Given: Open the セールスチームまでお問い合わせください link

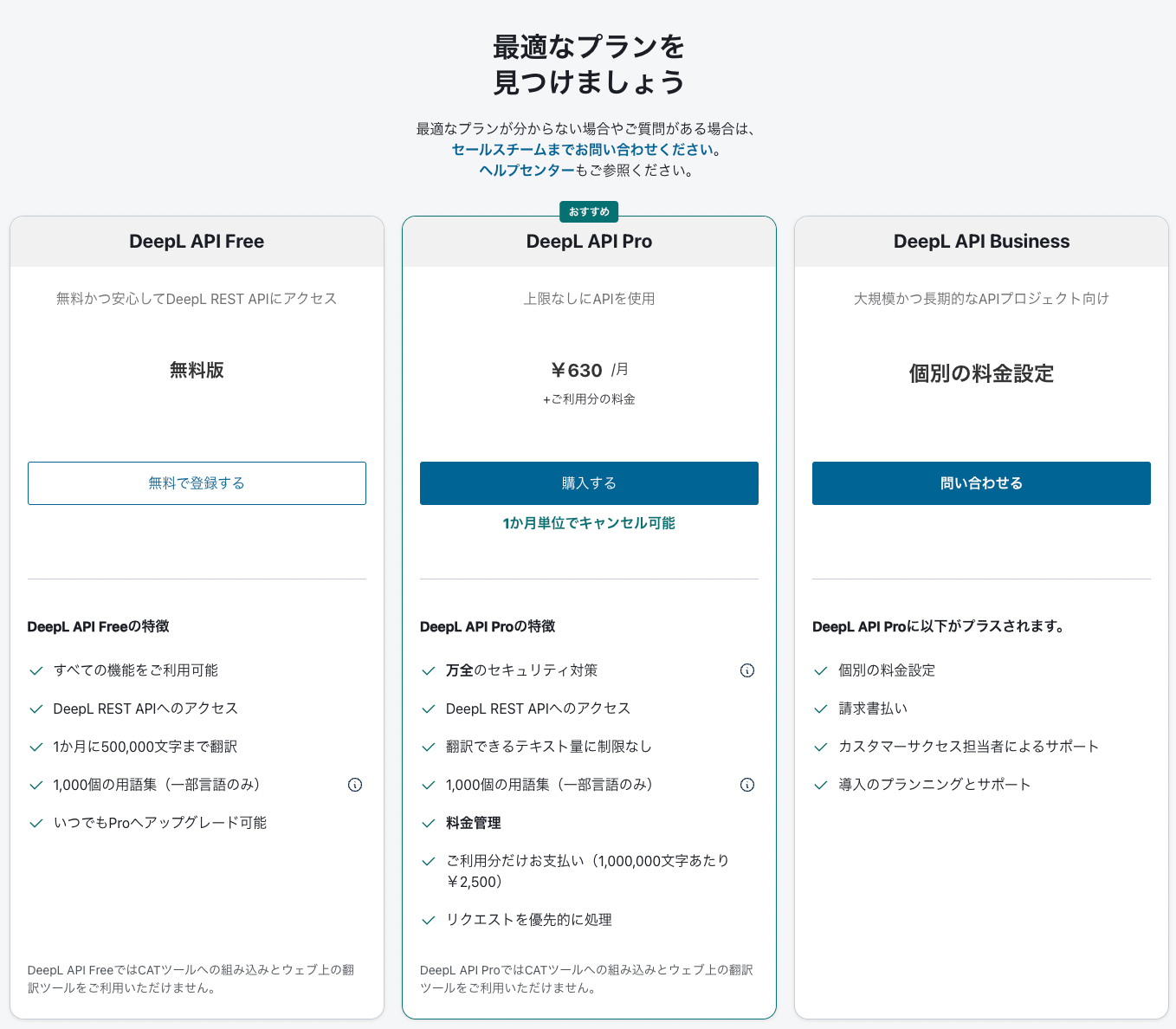Looking at the screenshot, I should [583, 150].
